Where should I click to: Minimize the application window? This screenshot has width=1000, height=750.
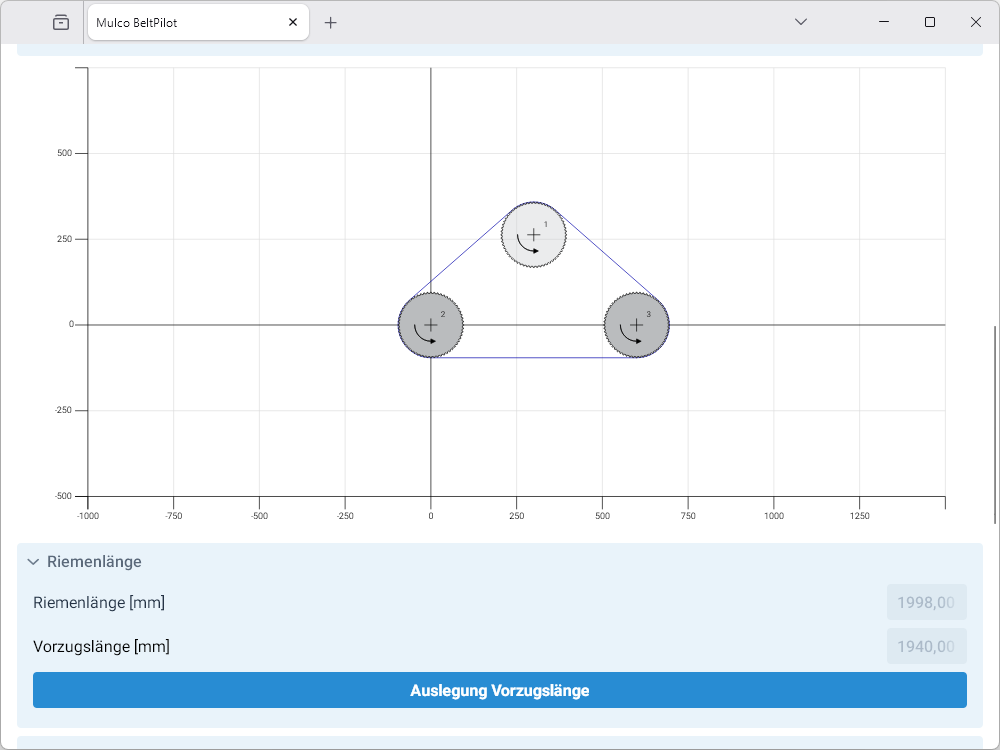click(x=884, y=22)
